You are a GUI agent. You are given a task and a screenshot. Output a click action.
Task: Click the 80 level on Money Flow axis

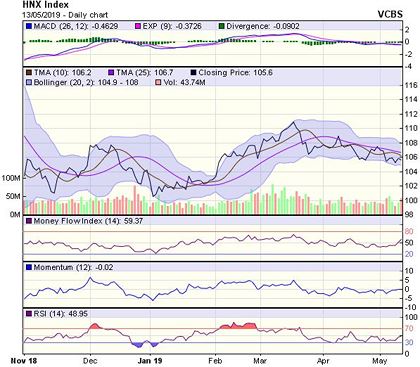click(x=409, y=231)
